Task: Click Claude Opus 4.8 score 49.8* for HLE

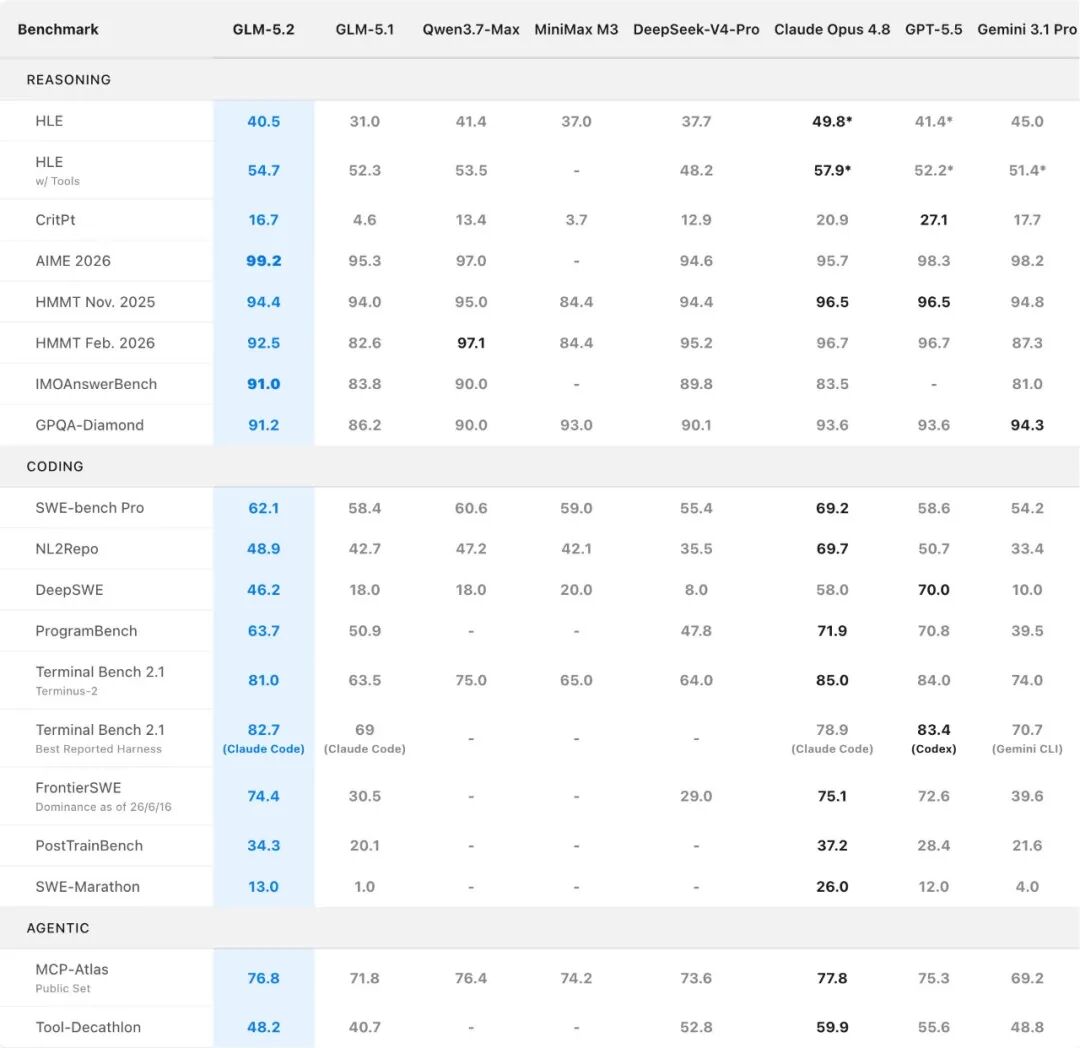Action: tap(832, 121)
